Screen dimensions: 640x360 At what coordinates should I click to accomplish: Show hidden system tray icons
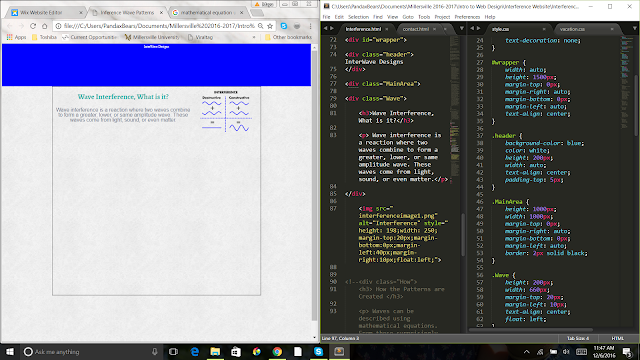[x=527, y=352]
